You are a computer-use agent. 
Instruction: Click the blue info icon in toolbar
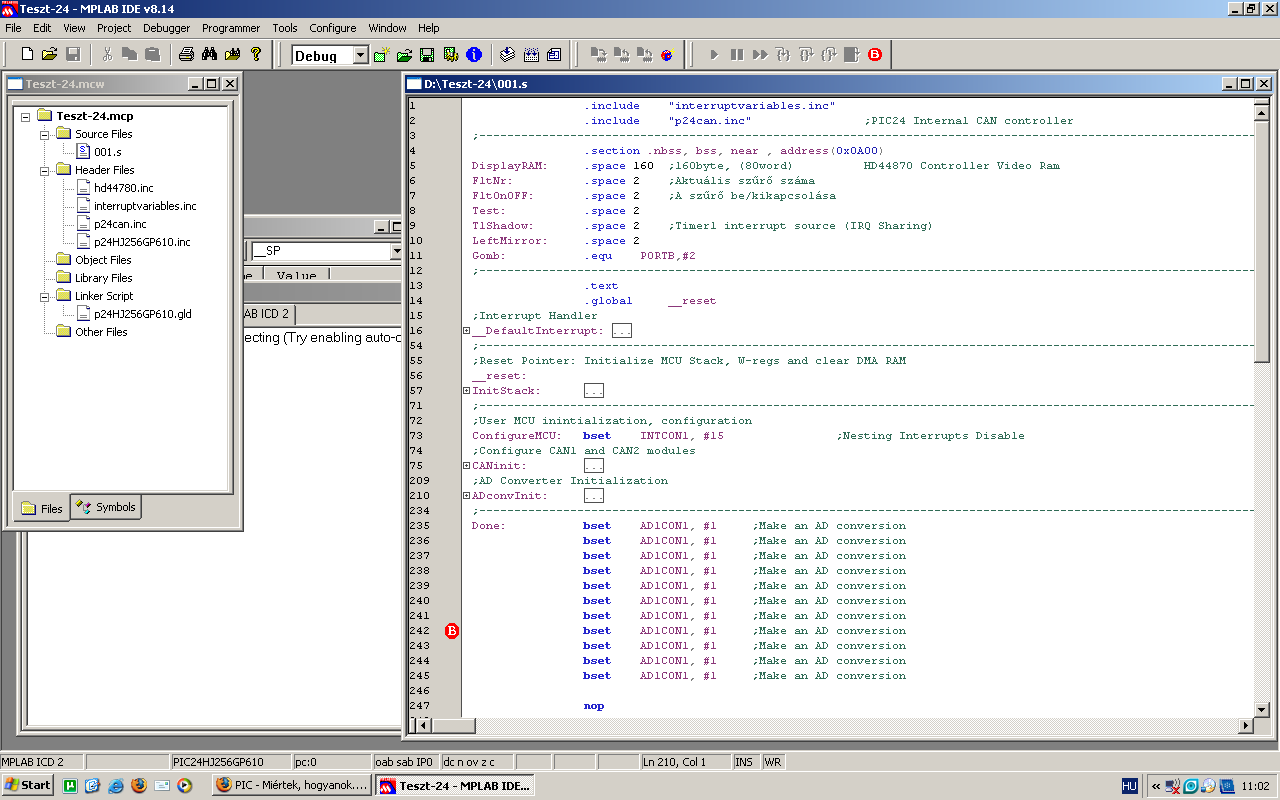click(474, 55)
